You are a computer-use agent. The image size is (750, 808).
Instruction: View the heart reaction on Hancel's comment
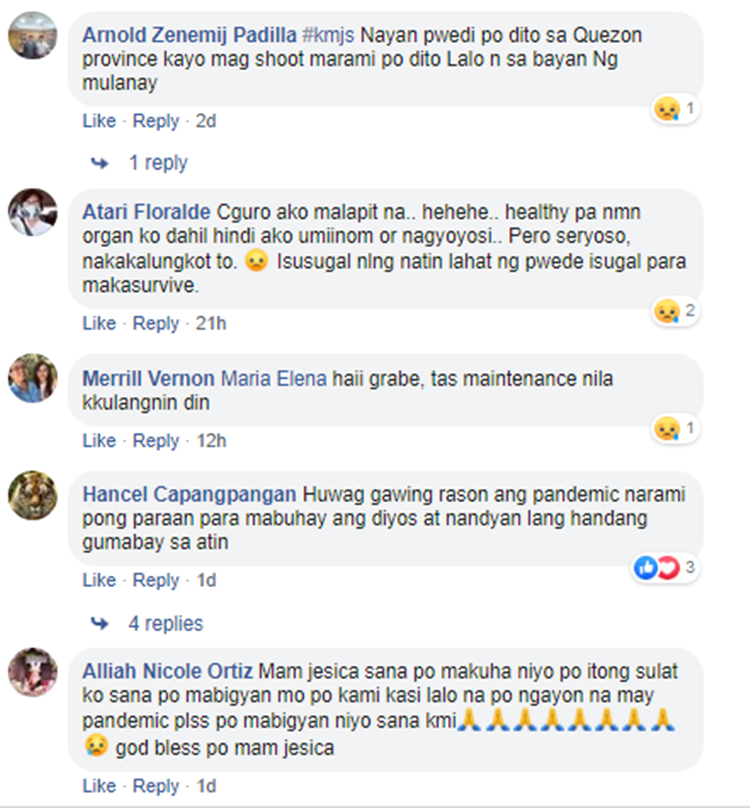point(669,568)
